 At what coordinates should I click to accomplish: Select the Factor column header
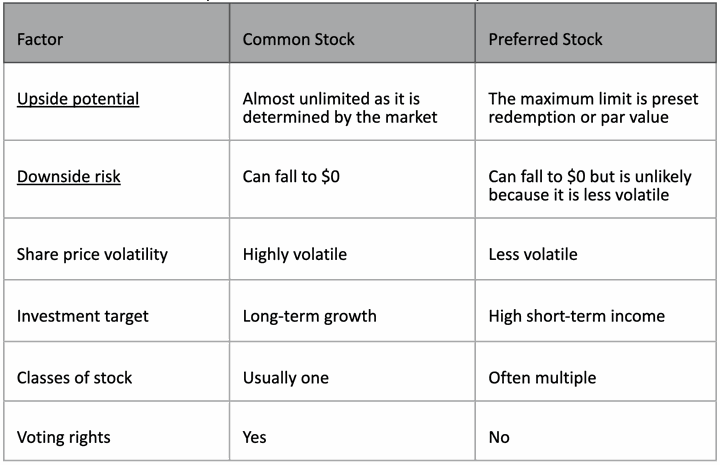tap(117, 34)
